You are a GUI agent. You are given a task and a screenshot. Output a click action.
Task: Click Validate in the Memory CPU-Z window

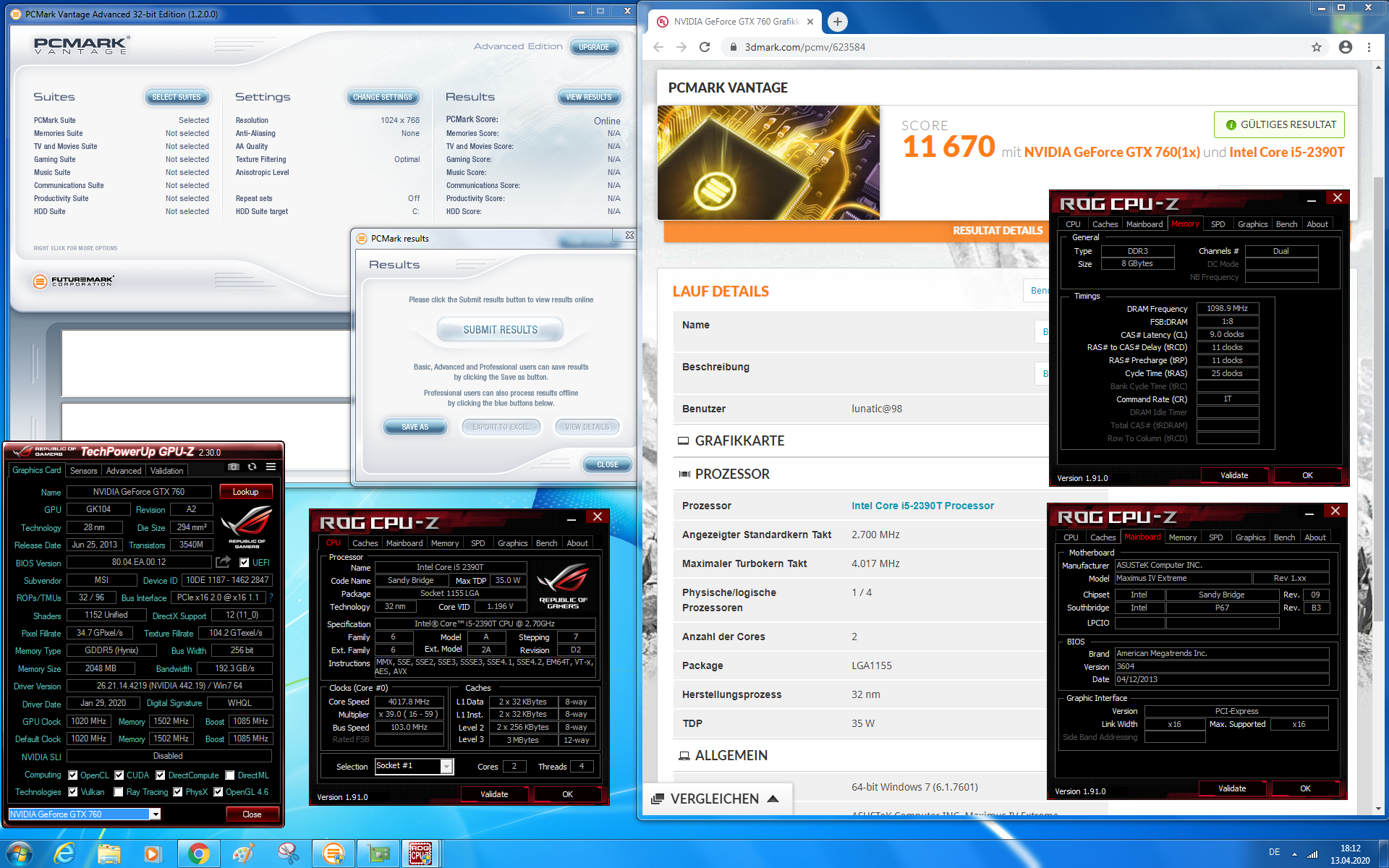click(x=1234, y=475)
